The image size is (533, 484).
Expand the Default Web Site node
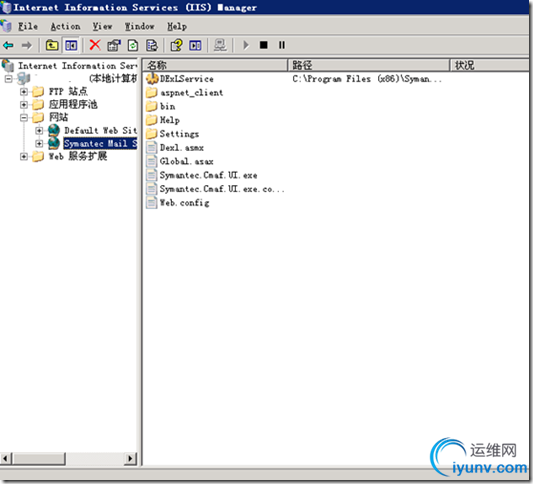tap(39, 131)
